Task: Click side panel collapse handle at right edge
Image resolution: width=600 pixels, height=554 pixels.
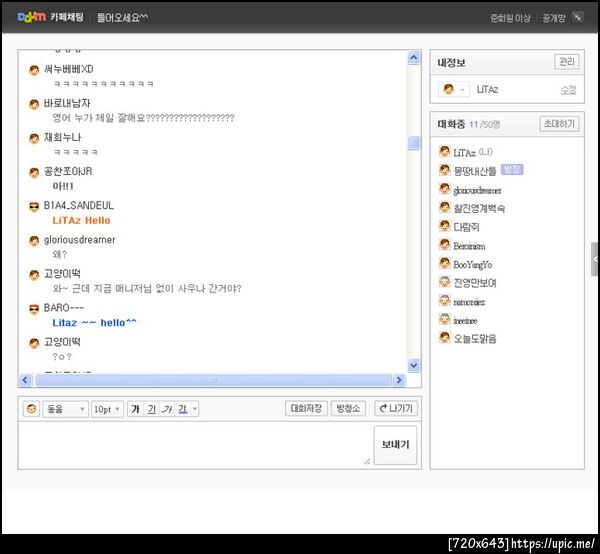Action: (x=595, y=259)
